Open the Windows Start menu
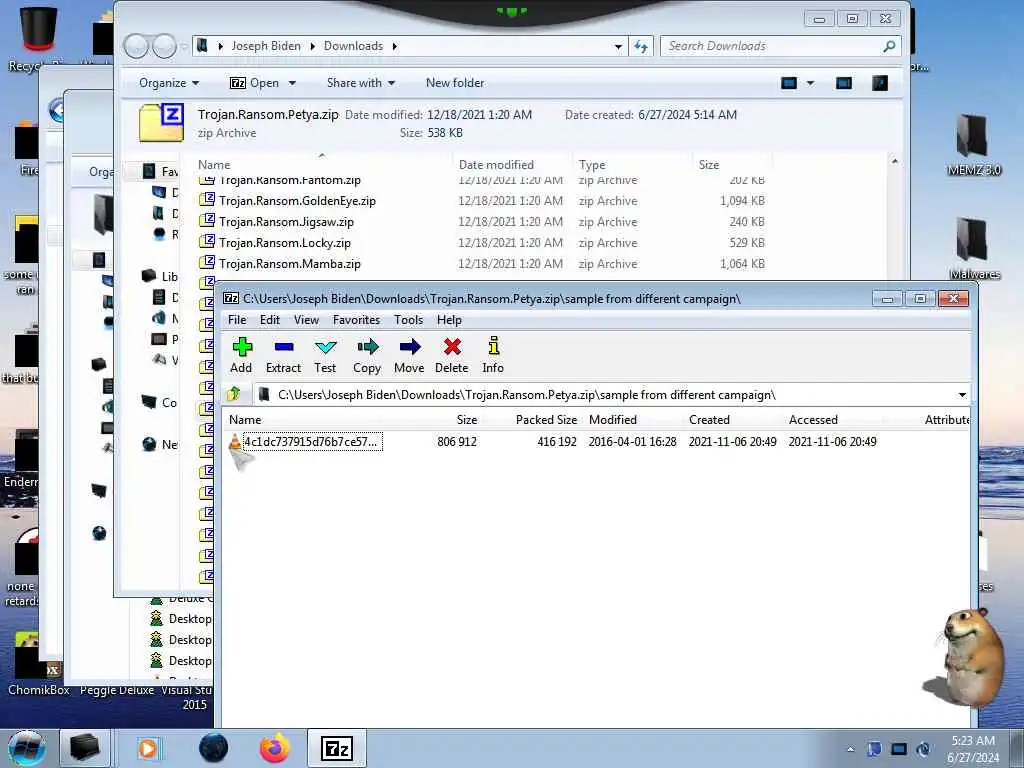Viewport: 1024px width, 768px height. coord(27,748)
